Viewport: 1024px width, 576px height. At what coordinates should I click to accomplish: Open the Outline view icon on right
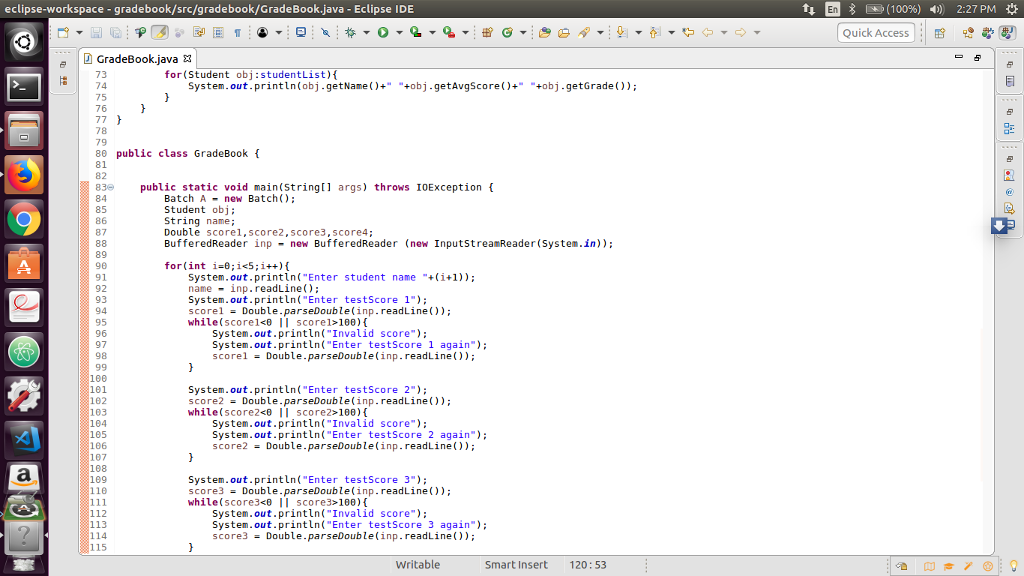tap(1010, 129)
